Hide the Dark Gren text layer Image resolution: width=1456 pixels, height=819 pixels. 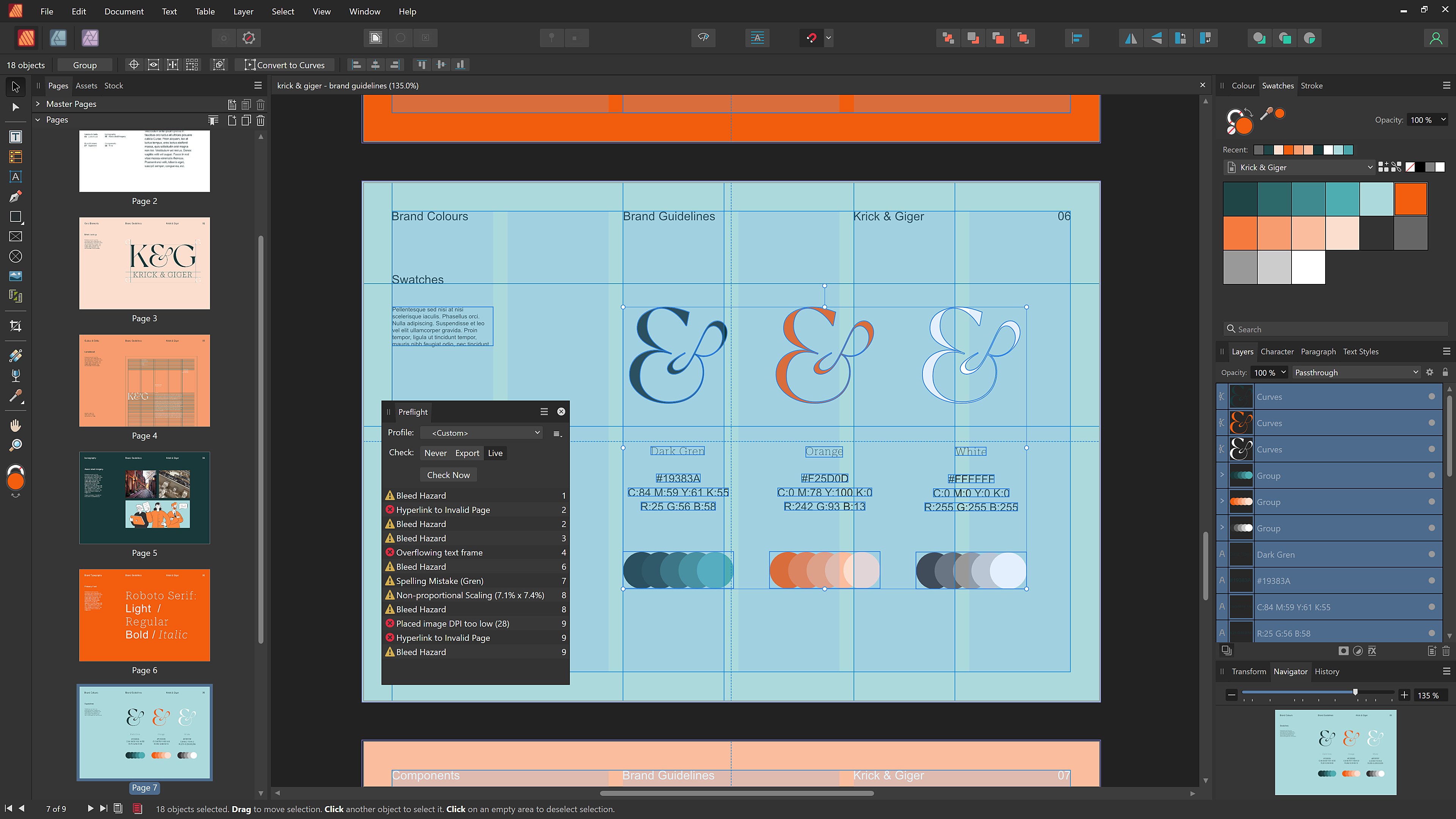(x=1431, y=554)
